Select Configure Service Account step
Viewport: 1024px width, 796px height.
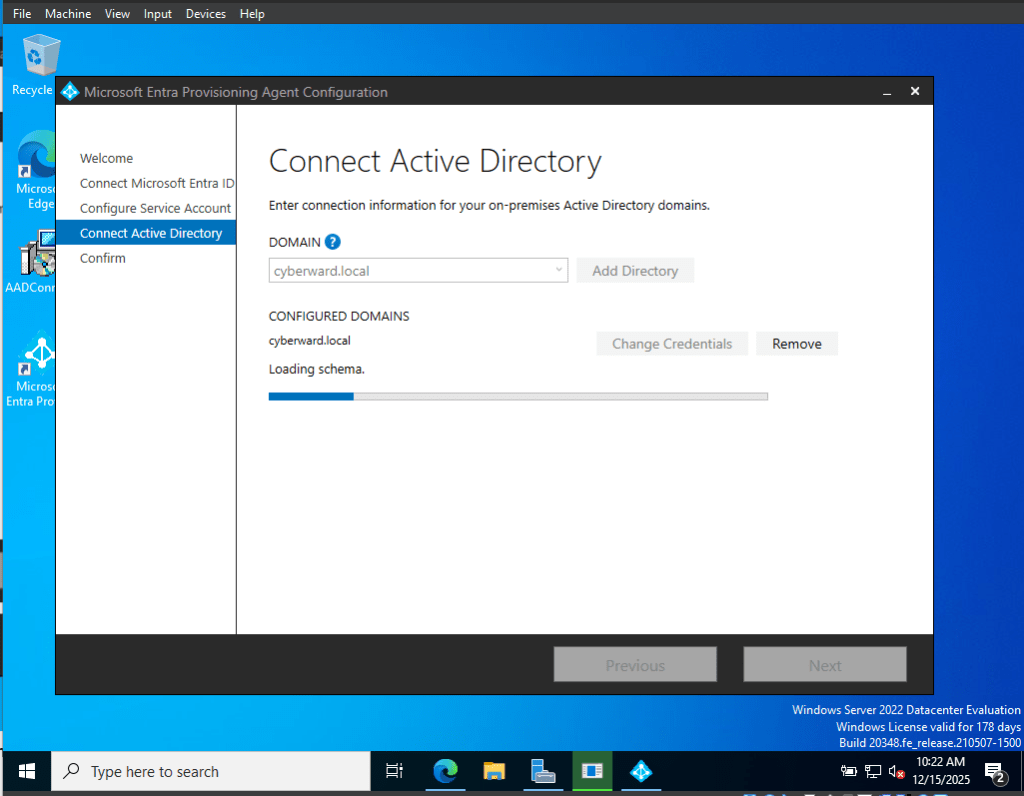[155, 208]
